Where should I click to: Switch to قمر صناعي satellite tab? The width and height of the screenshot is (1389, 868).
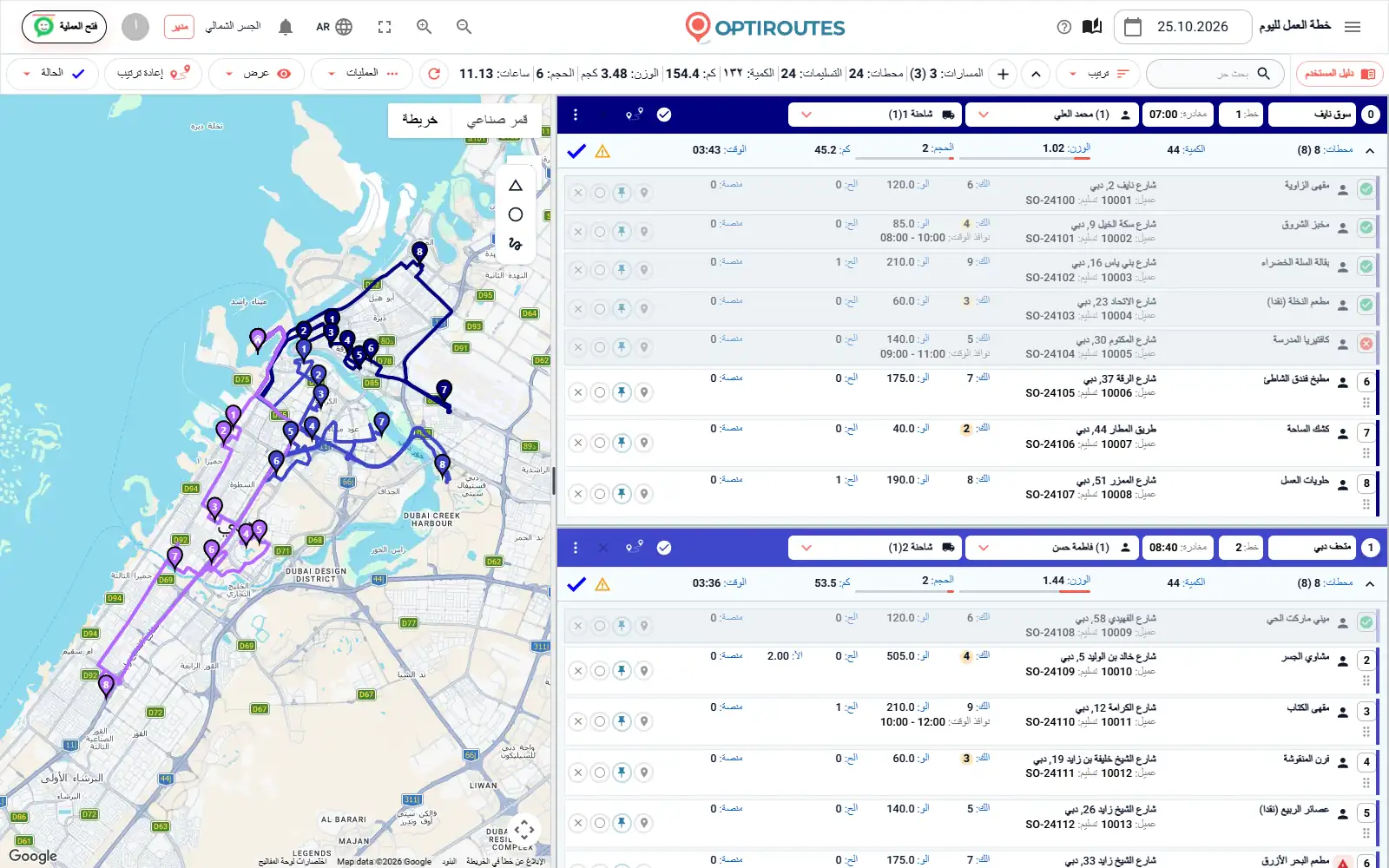(x=497, y=120)
